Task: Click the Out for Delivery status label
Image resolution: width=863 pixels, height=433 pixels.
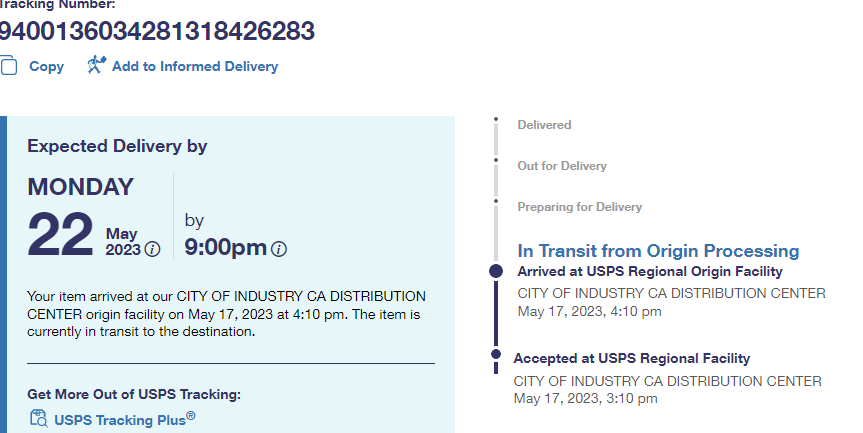Action: 562,166
